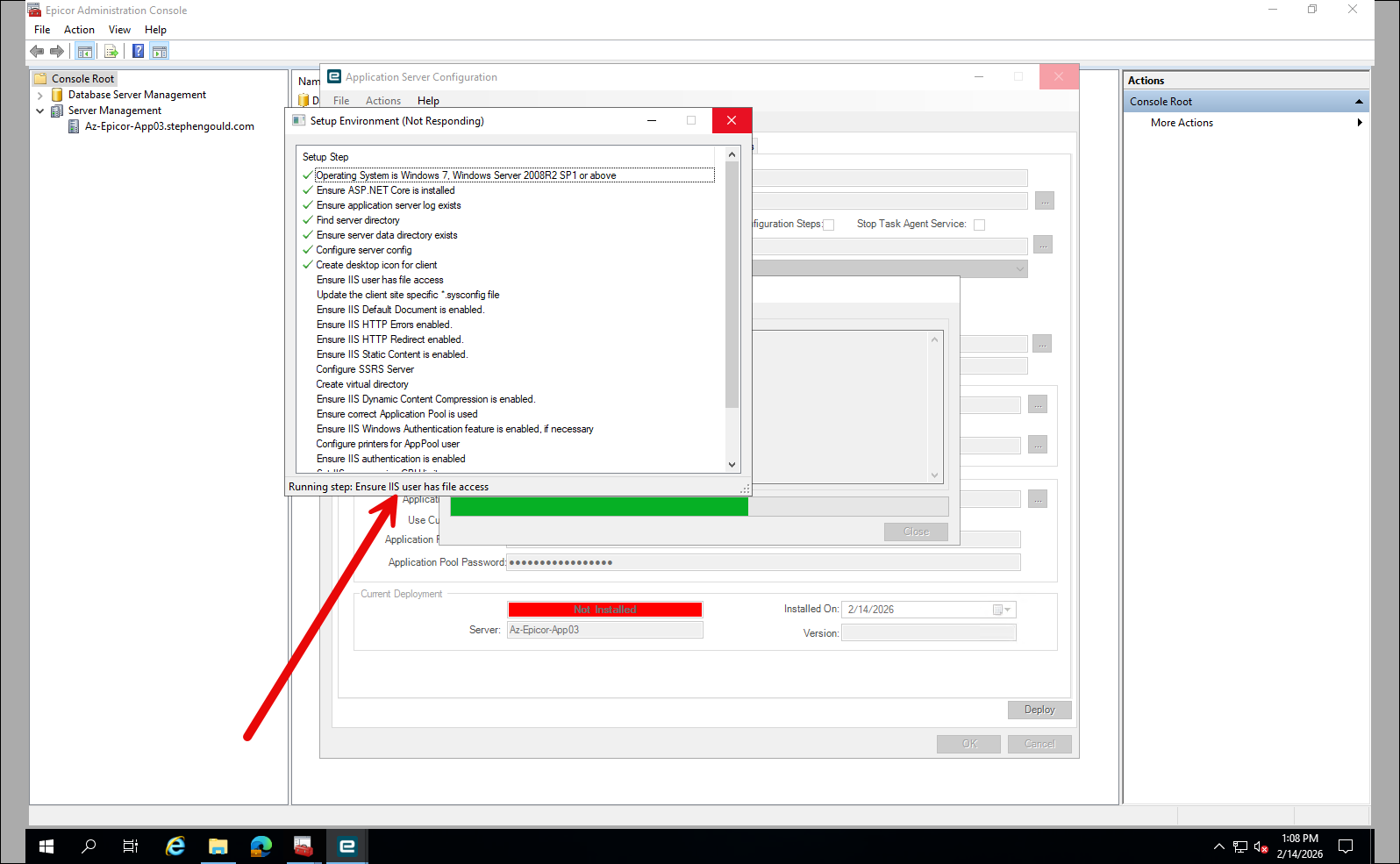
Task: Select the Az-Epicor-App03.stephengould.com tree item
Action: 169,126
